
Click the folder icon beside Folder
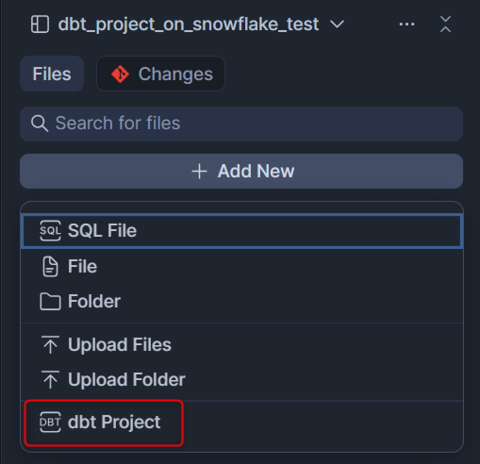pyautogui.click(x=50, y=301)
